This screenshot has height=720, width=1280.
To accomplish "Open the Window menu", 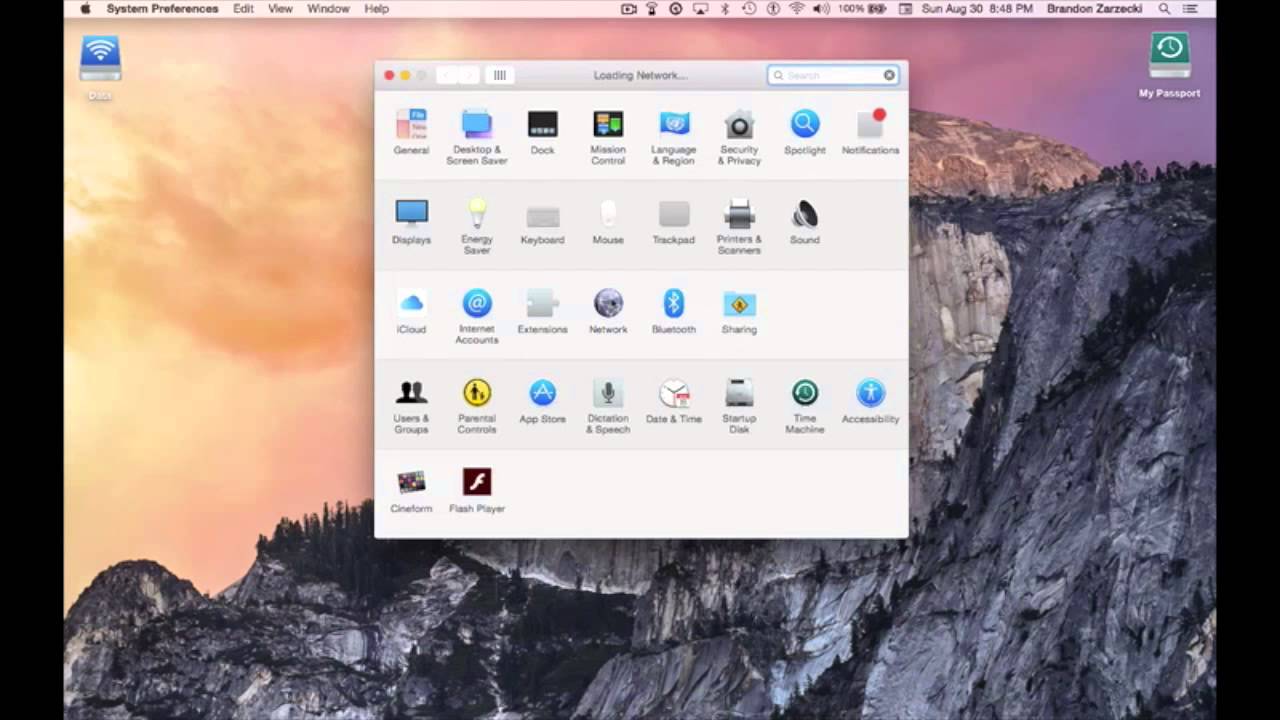I will [x=328, y=8].
